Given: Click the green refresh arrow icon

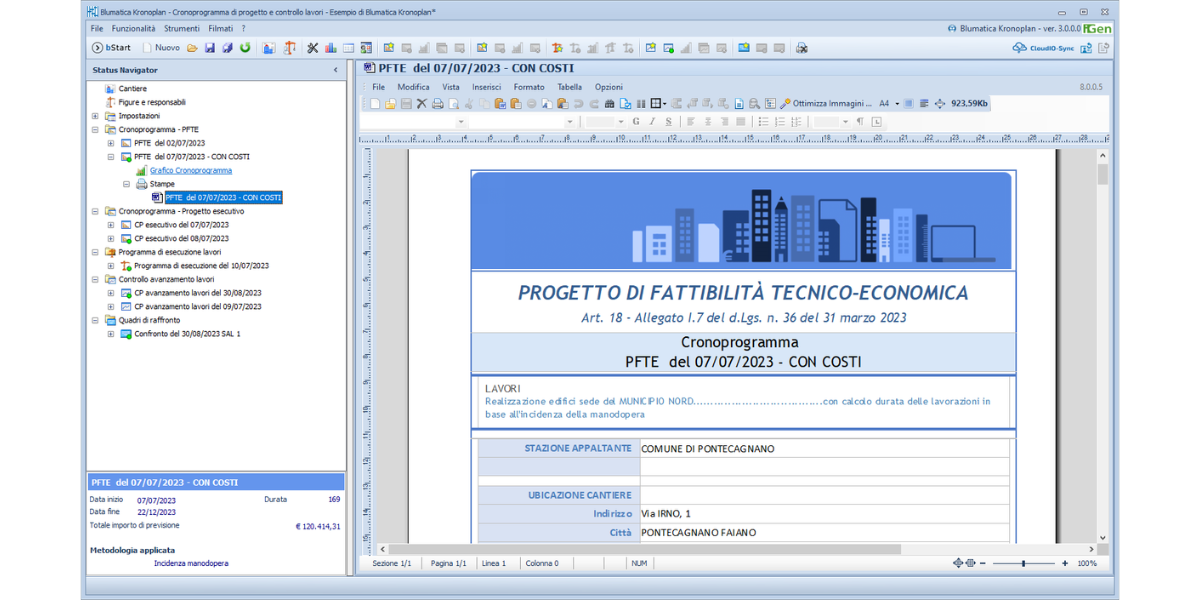Looking at the screenshot, I should coord(245,48).
